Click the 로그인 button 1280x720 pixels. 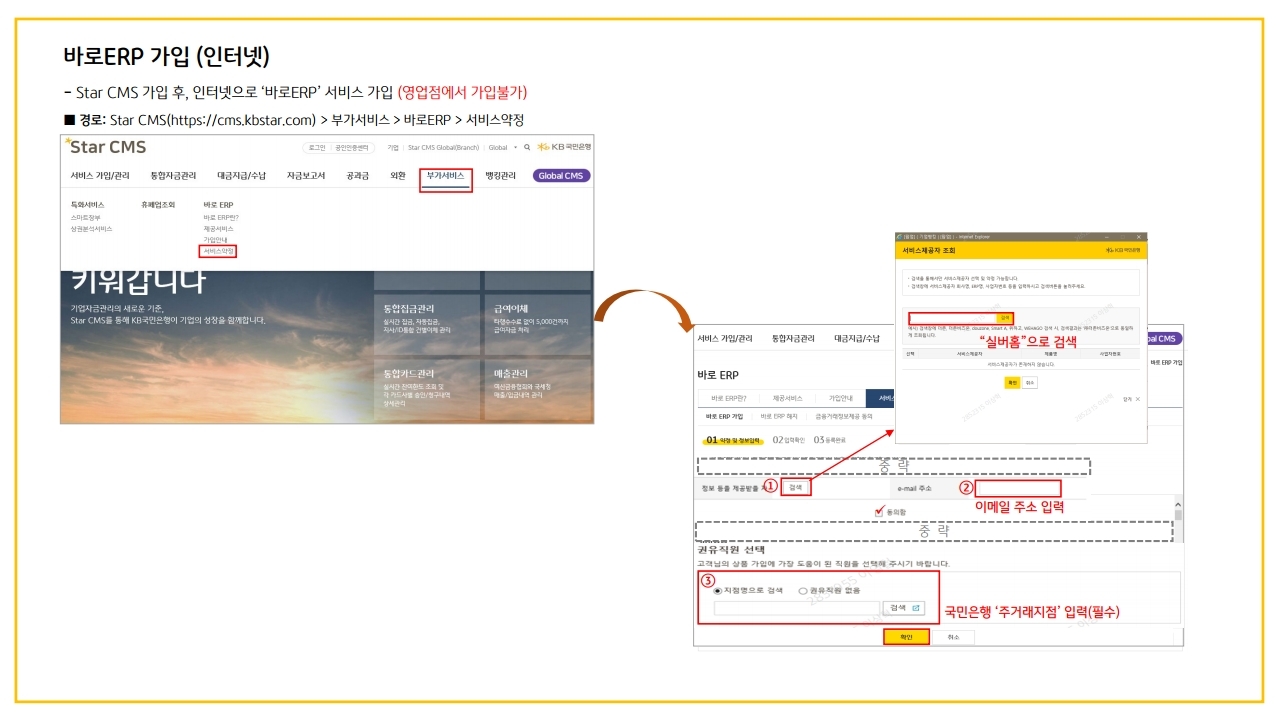317,147
